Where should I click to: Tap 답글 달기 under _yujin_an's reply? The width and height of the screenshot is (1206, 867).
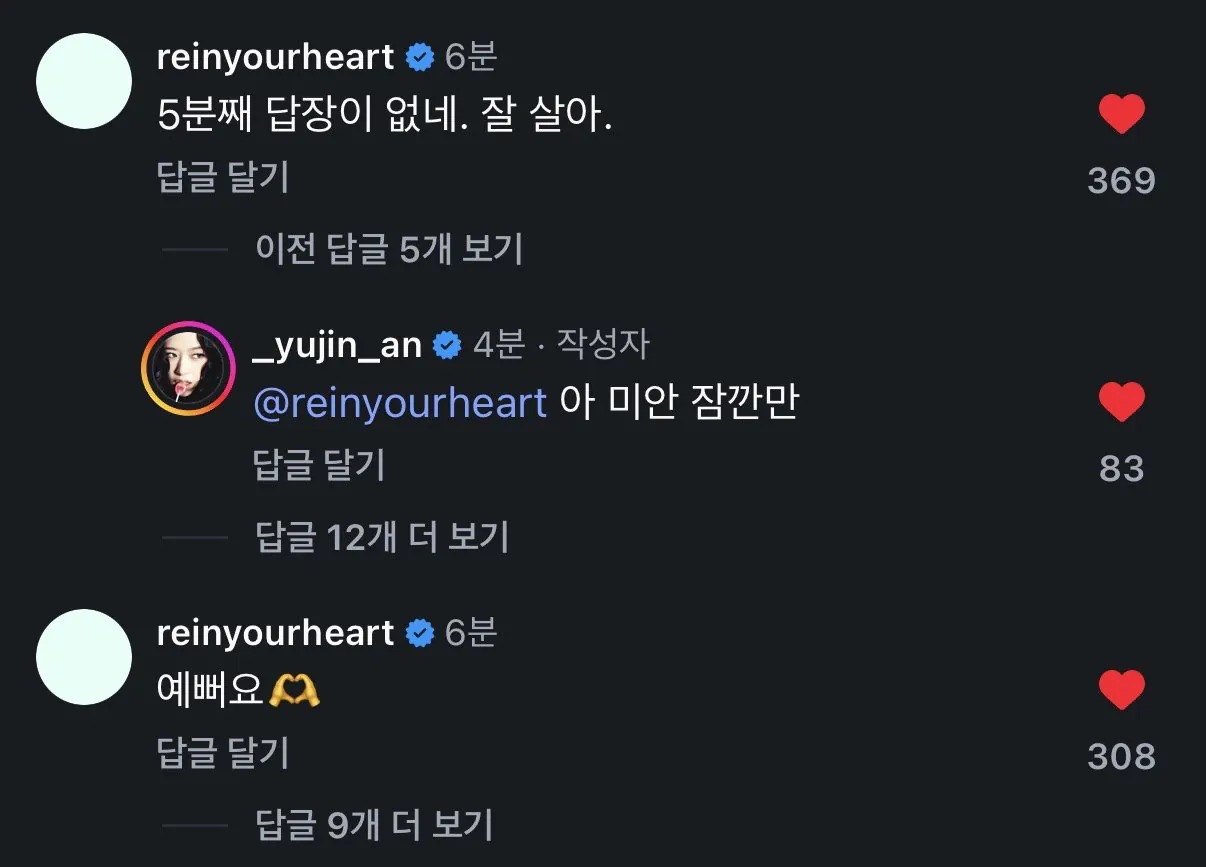click(320, 465)
